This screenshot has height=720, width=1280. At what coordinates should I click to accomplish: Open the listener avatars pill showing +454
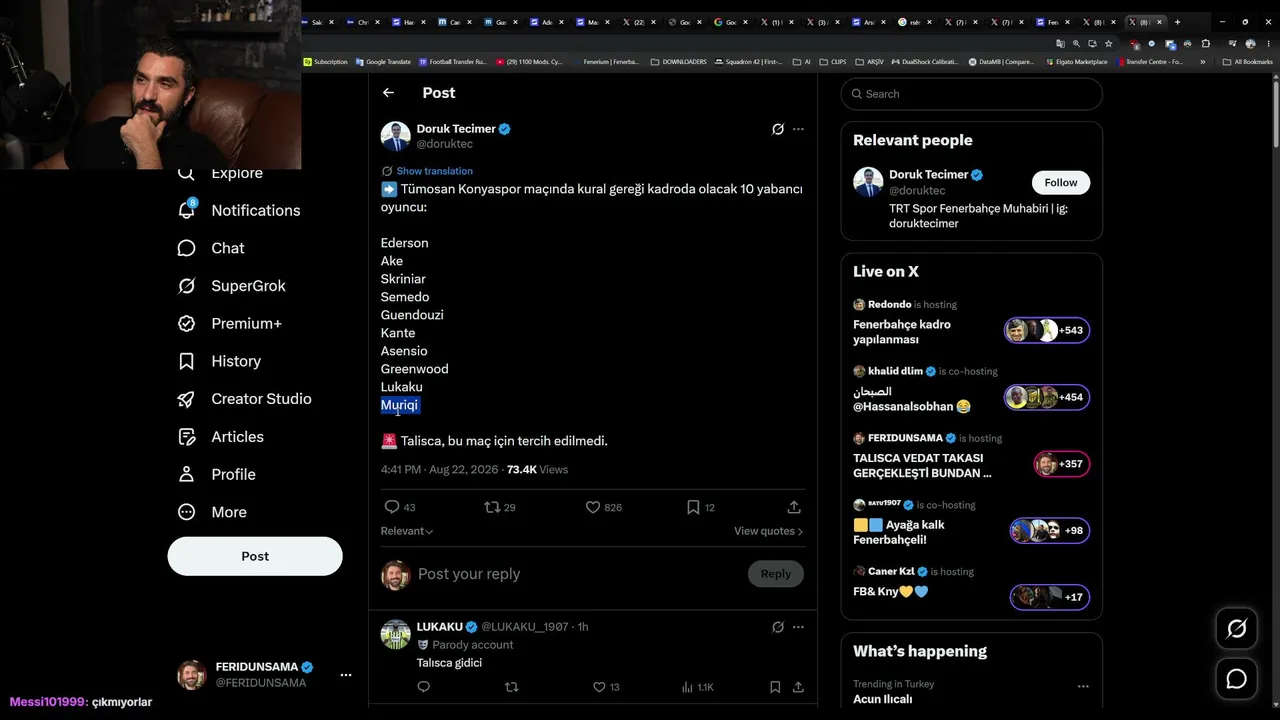coord(1047,397)
